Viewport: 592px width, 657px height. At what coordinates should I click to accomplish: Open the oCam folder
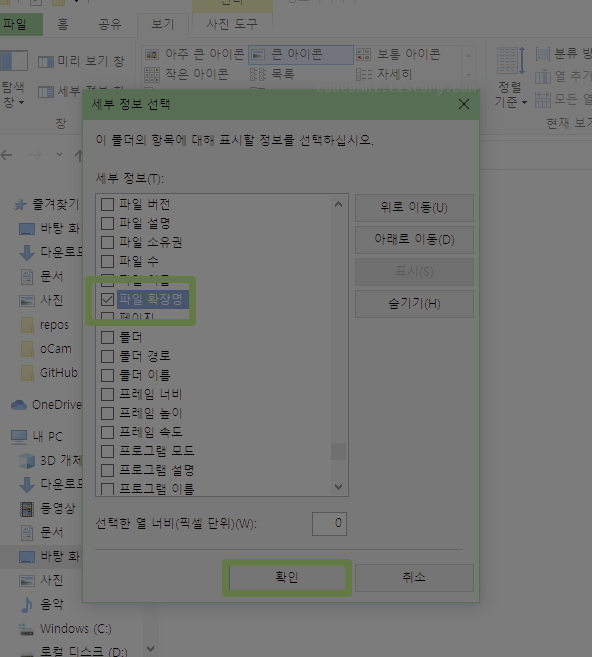[46, 349]
